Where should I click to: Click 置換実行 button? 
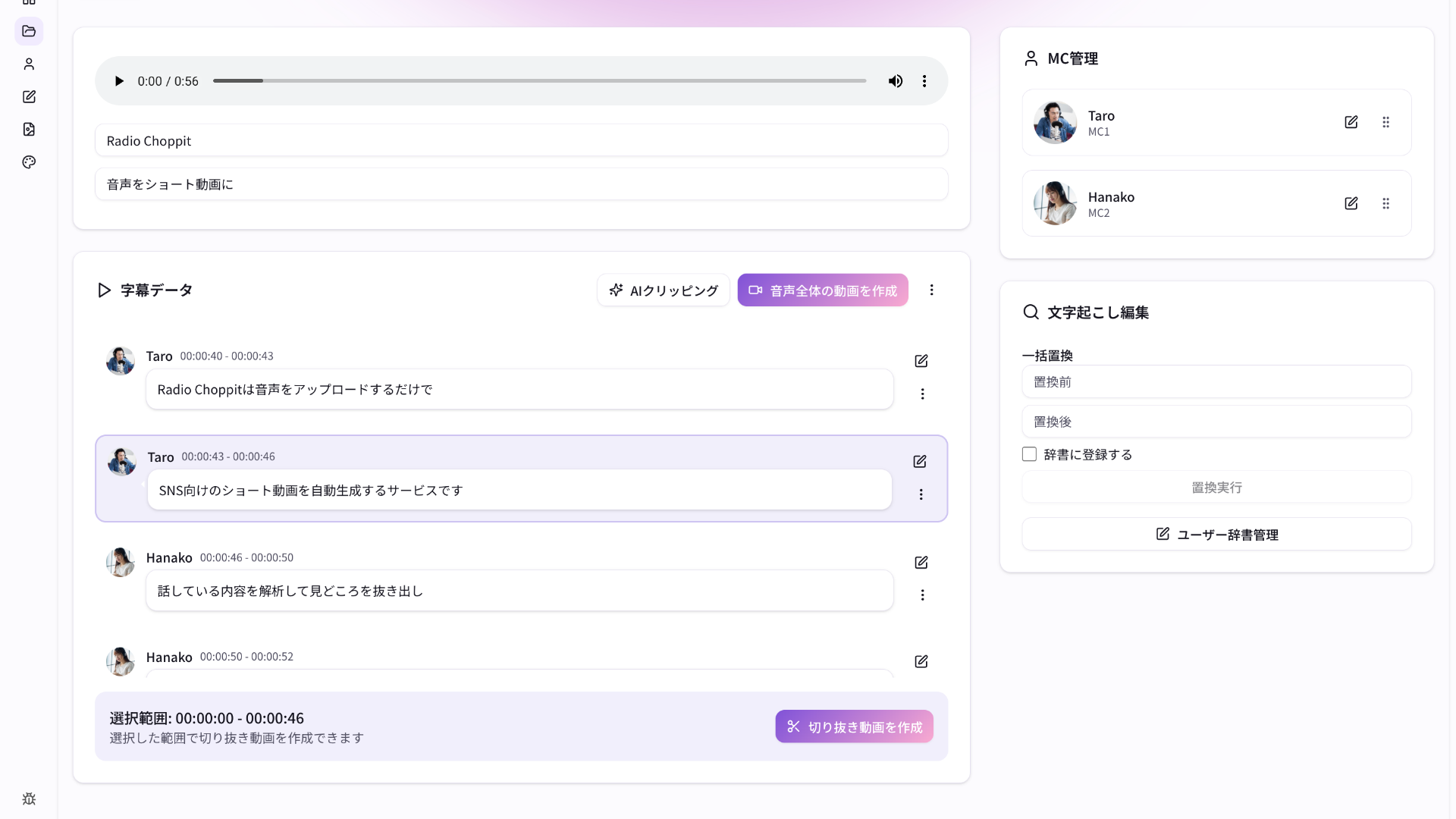coord(1216,488)
